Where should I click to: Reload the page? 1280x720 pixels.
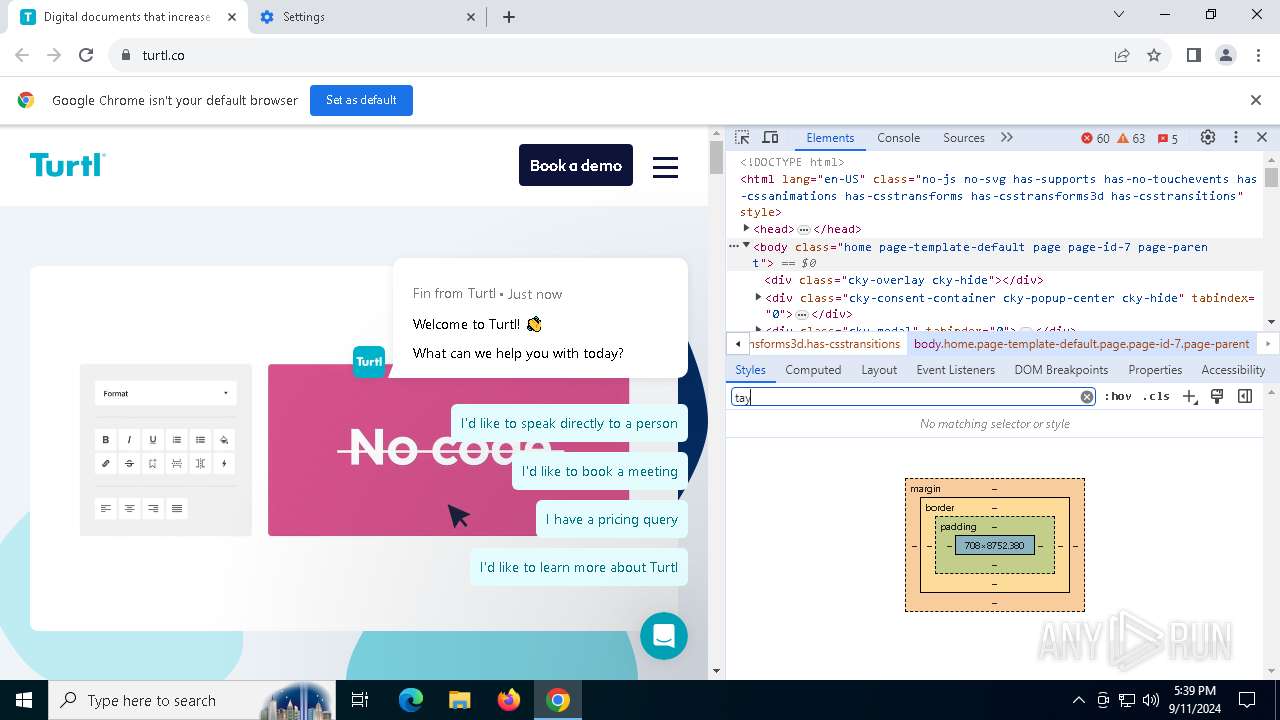tap(86, 55)
